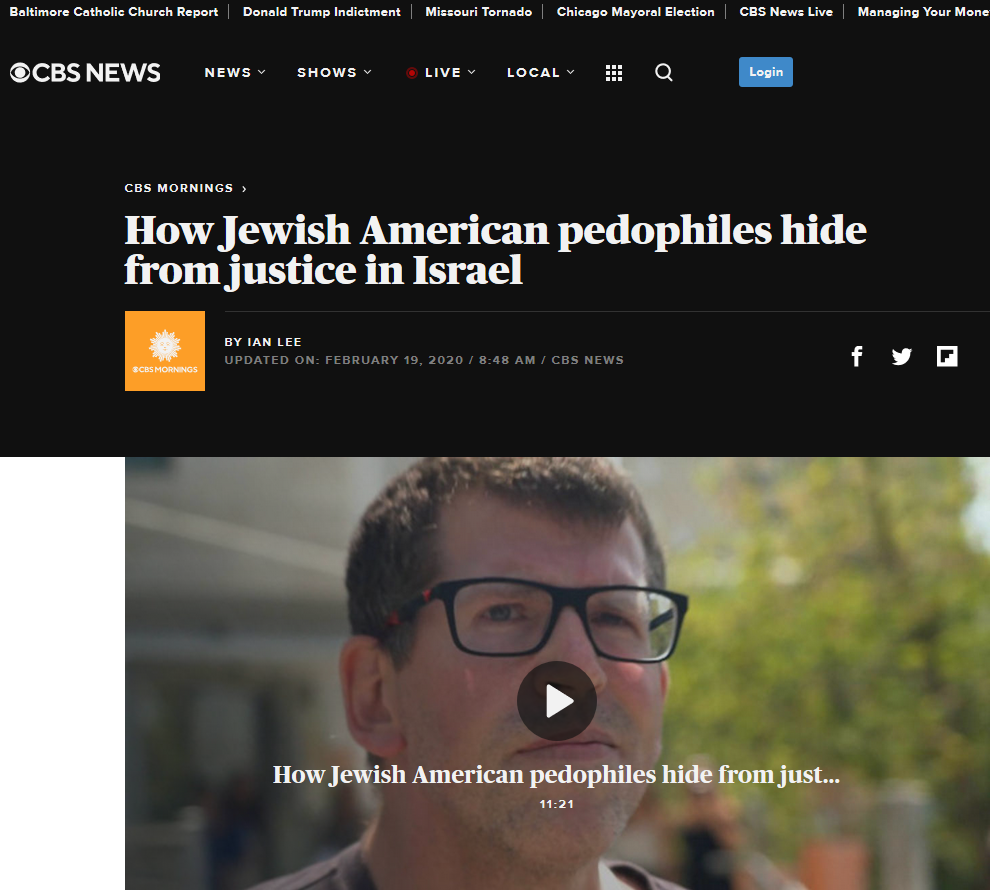Share article on Flipboard

(947, 357)
